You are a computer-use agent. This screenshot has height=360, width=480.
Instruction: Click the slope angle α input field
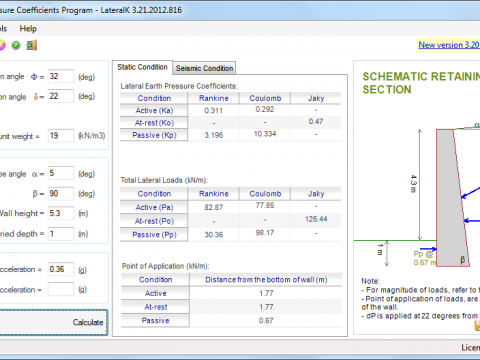(61, 173)
